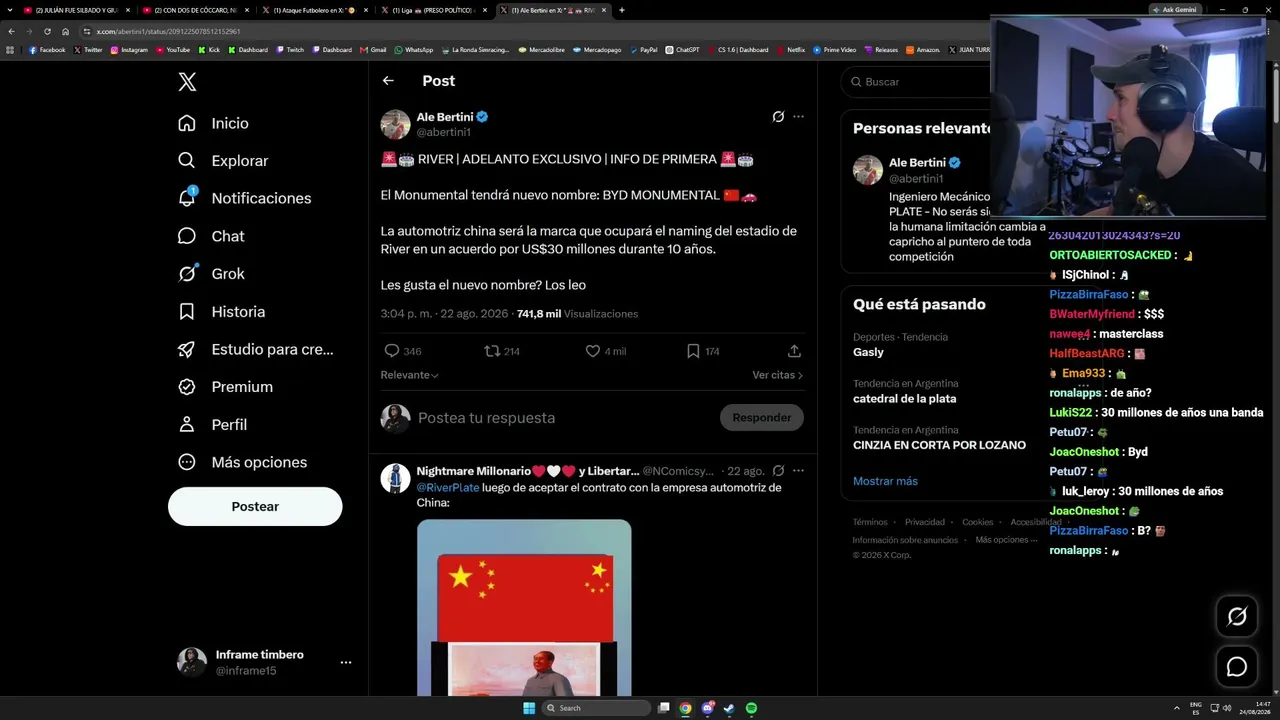Like the post with the heart icon
The height and width of the screenshot is (720, 1280).
click(x=593, y=351)
